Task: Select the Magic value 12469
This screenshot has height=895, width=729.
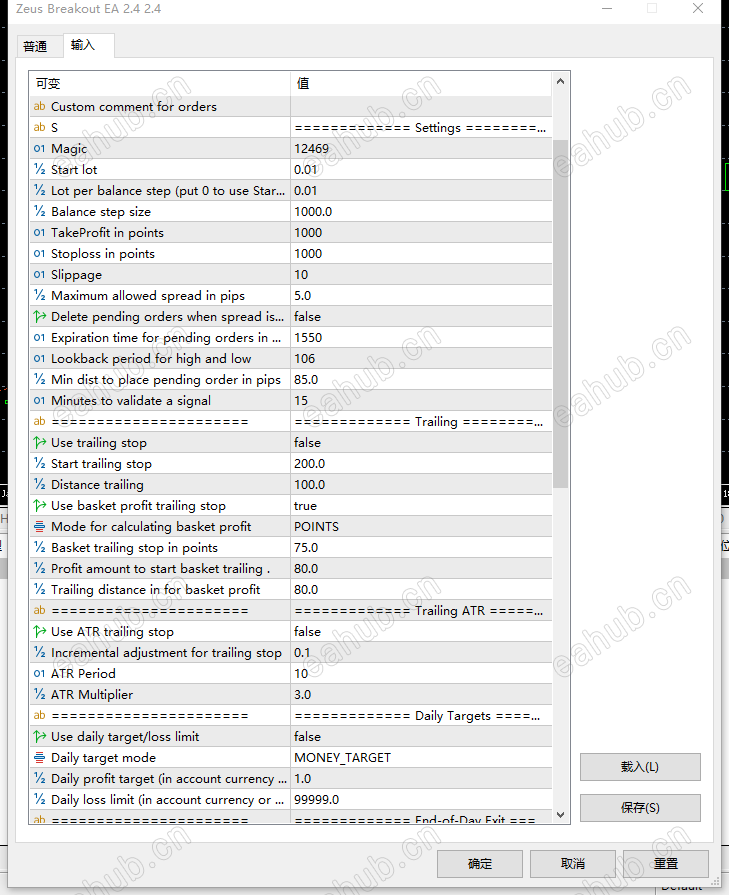Action: click(x=311, y=148)
